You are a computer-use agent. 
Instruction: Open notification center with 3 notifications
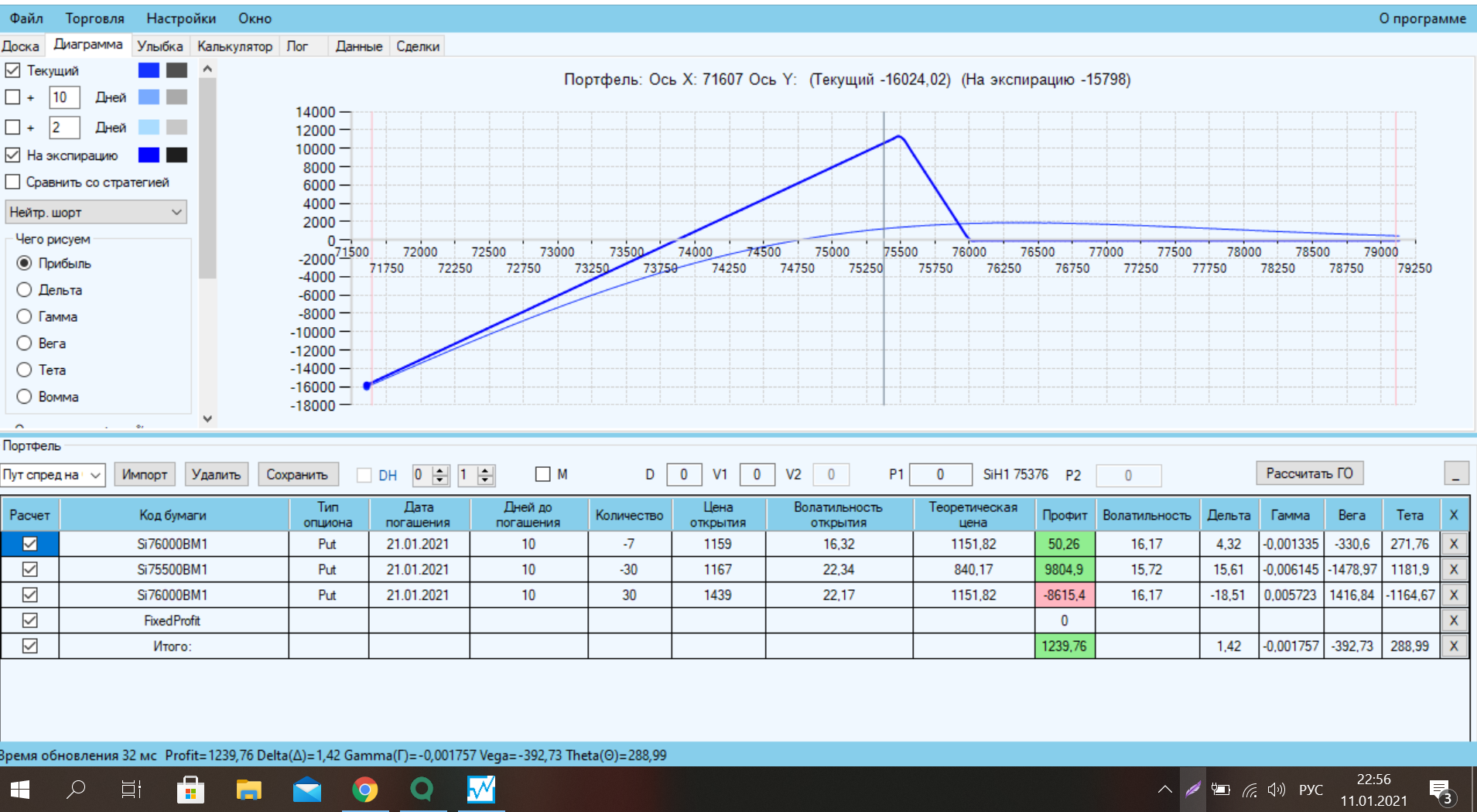click(x=1443, y=791)
